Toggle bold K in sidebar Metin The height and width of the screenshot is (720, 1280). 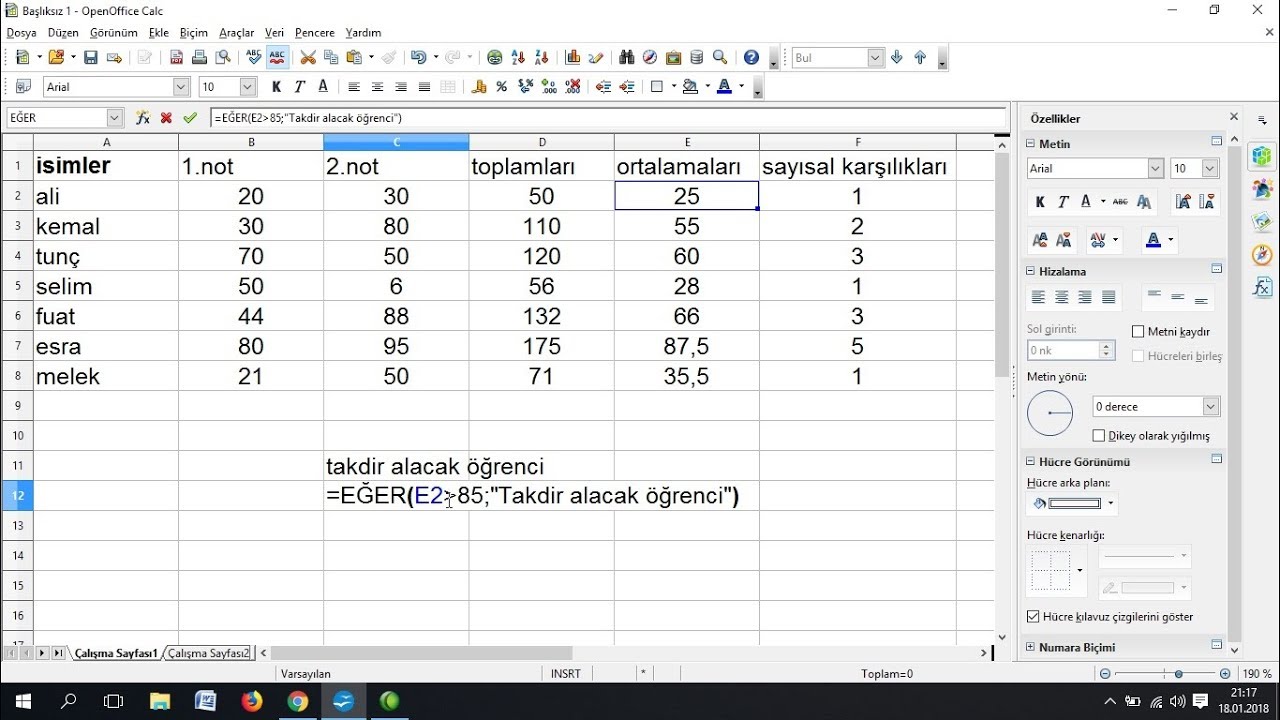(x=1040, y=202)
